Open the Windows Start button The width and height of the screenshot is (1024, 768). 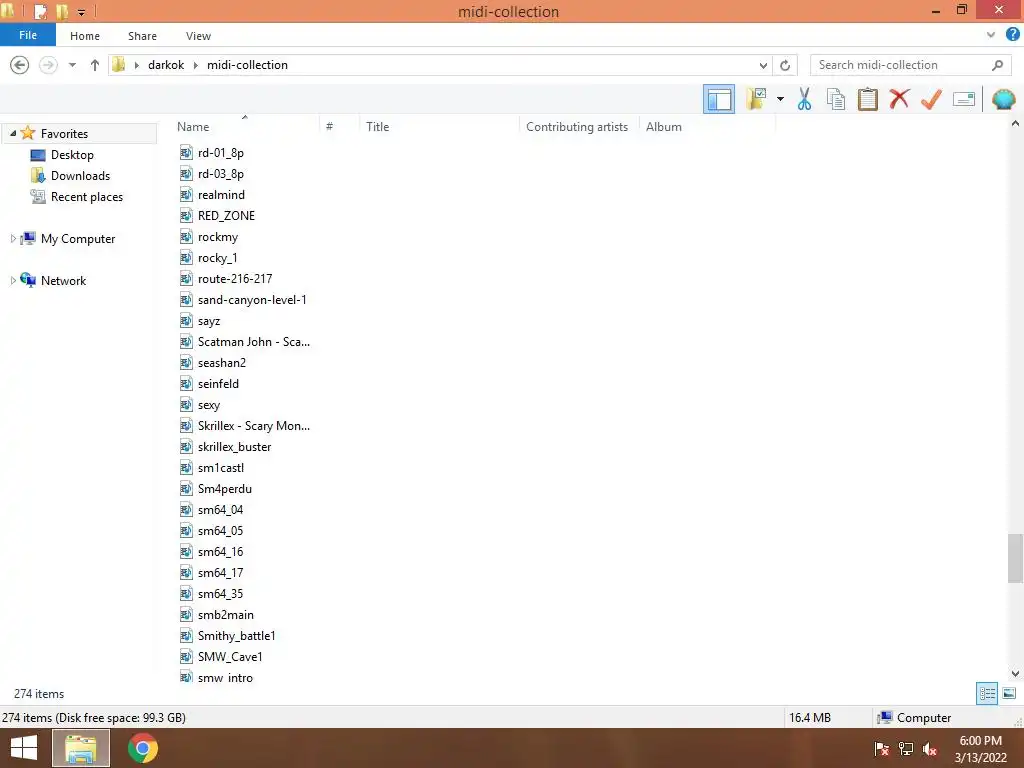pos(24,748)
